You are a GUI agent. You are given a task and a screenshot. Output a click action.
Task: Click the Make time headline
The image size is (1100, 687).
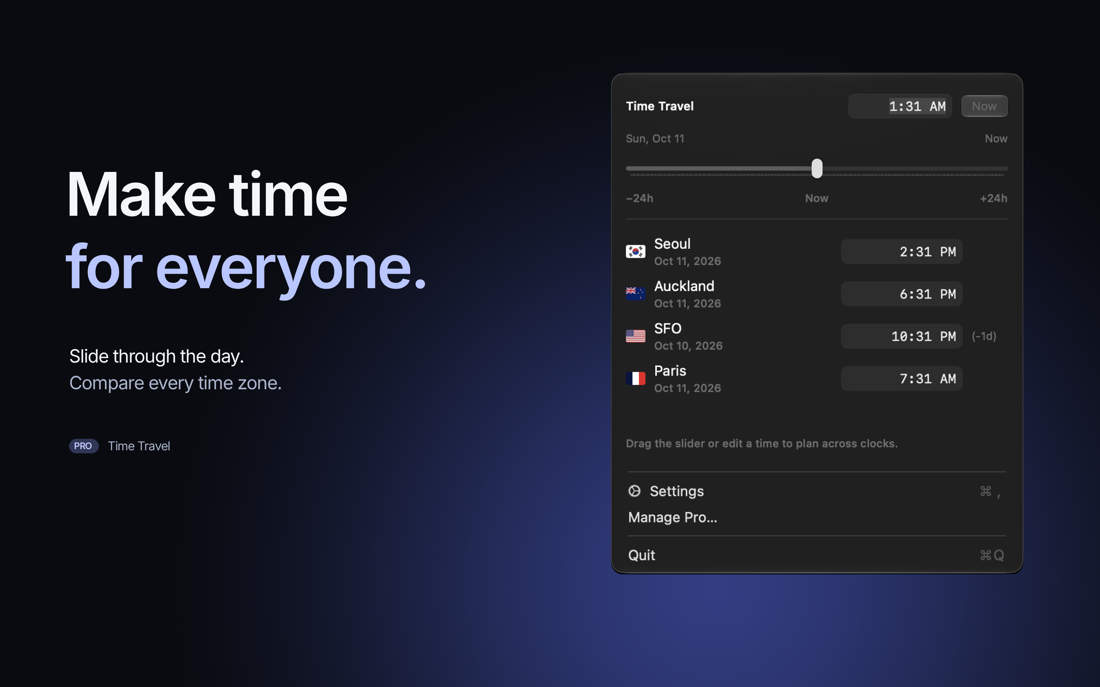(207, 194)
